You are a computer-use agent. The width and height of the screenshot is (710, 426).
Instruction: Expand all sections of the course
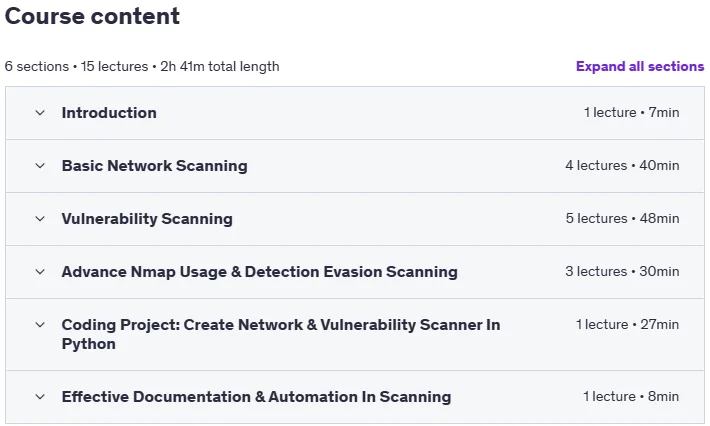(640, 67)
